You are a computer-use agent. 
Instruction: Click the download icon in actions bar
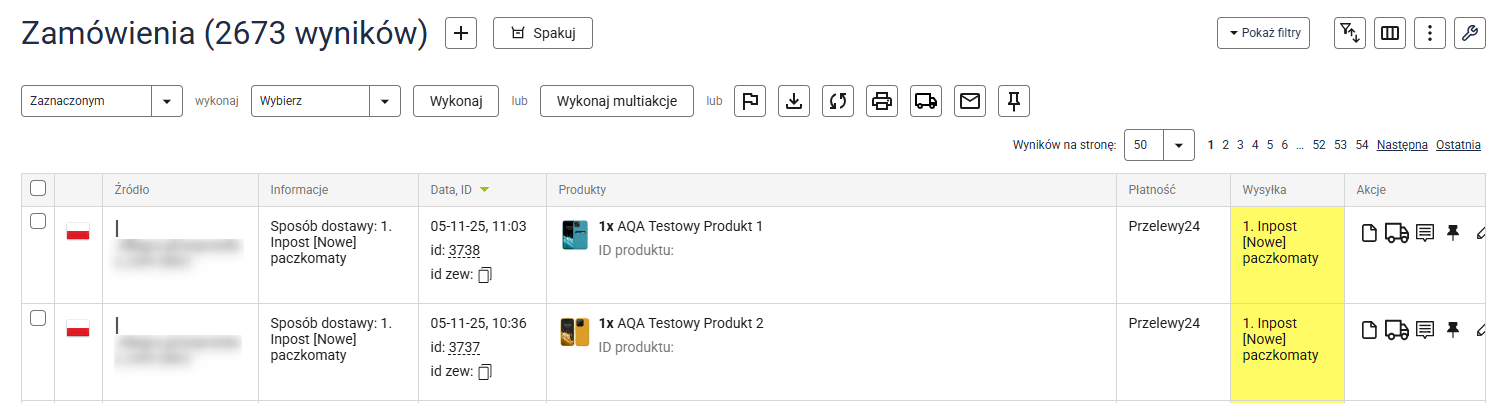(794, 101)
